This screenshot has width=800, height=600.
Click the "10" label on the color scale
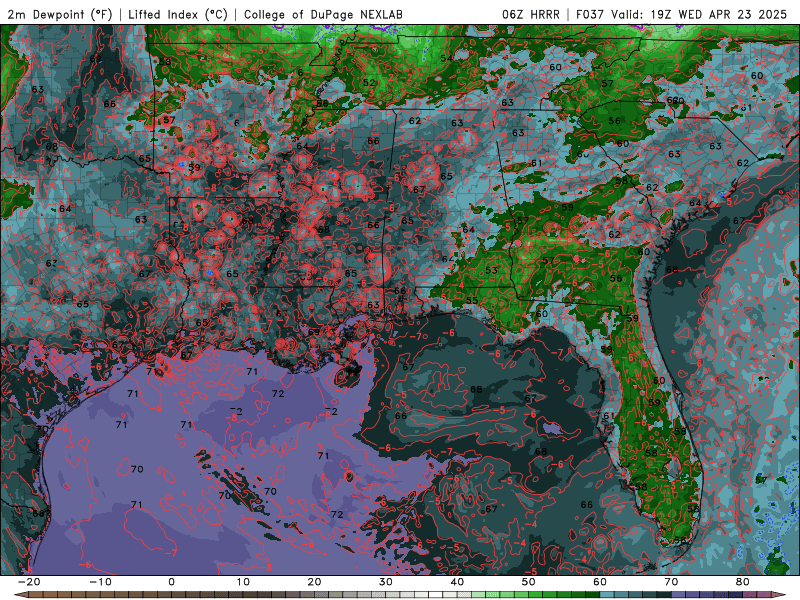[243, 582]
